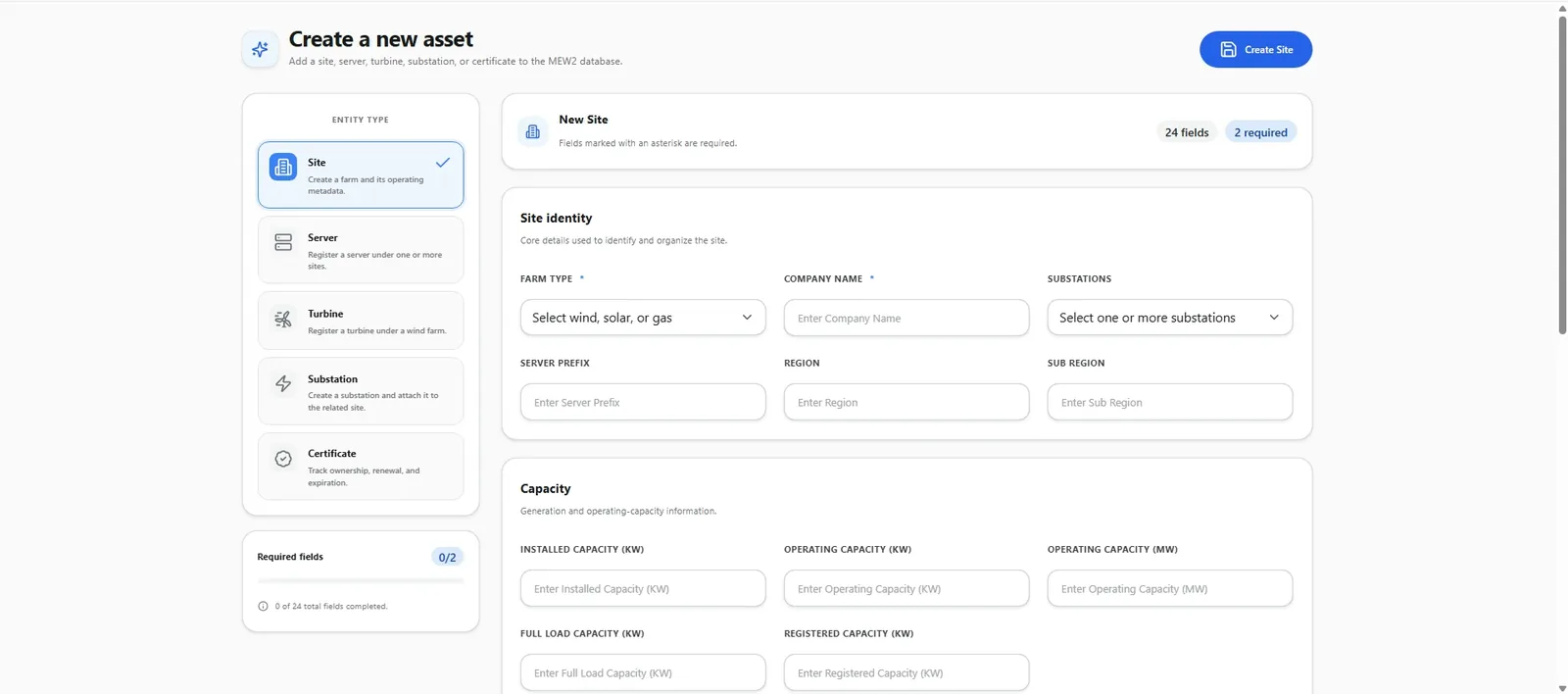Click the building icon next to New Site
The height and width of the screenshot is (694, 1568).
click(533, 131)
